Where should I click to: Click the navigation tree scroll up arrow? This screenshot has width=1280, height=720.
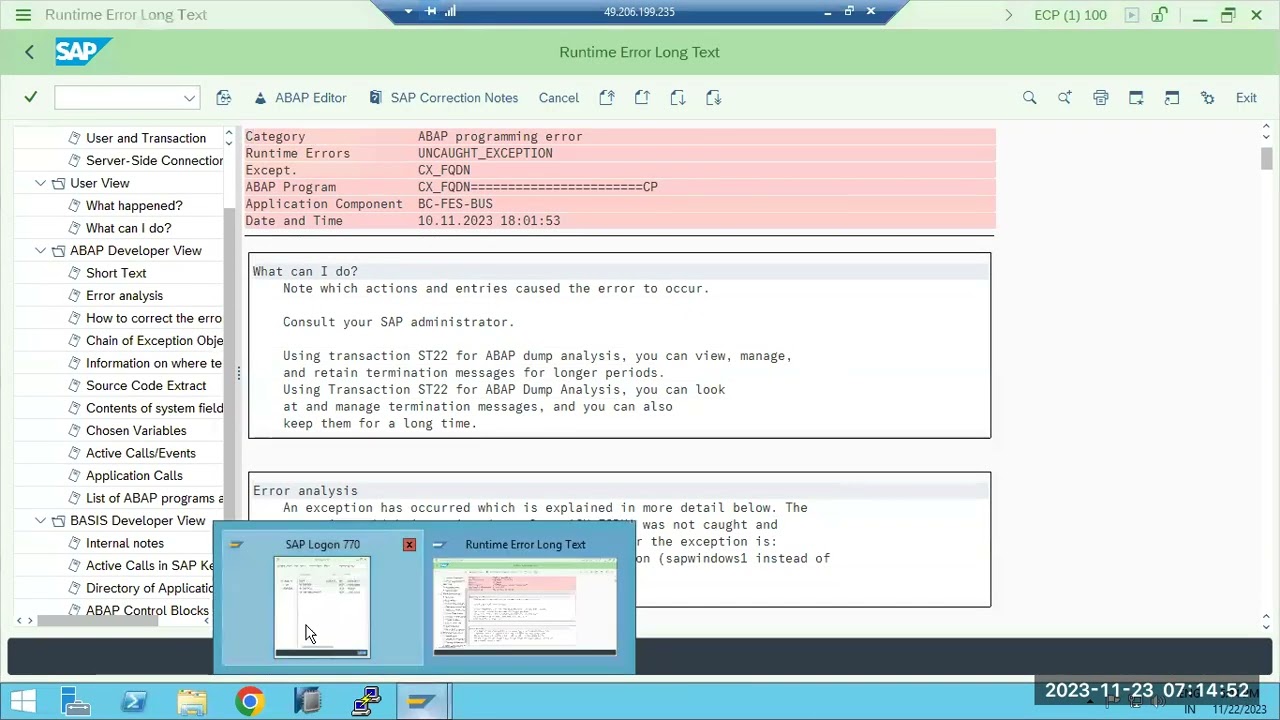point(229,134)
